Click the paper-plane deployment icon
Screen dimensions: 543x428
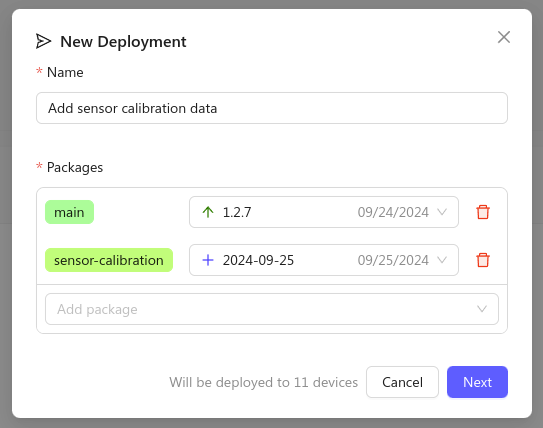[43, 41]
